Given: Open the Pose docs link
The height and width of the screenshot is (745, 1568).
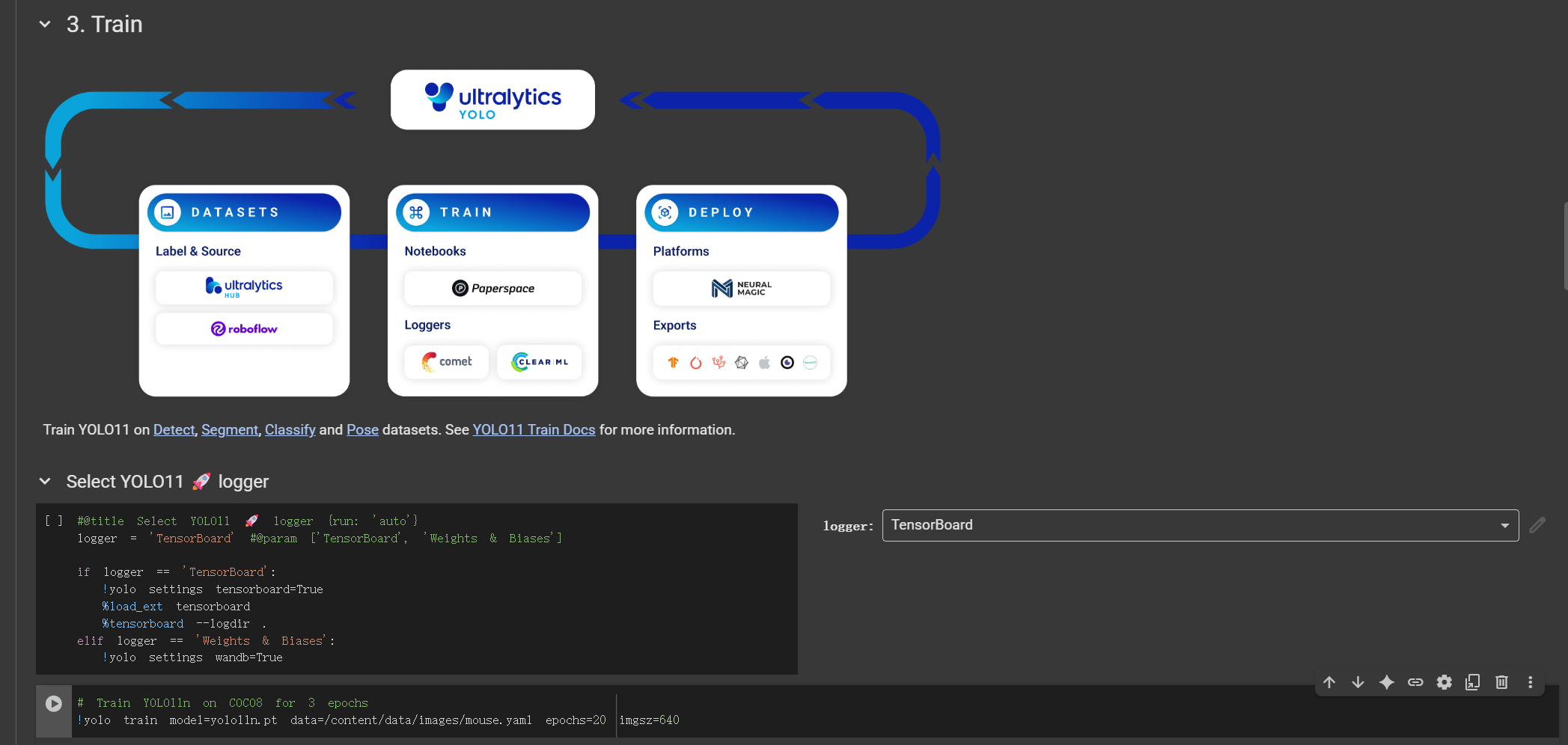Looking at the screenshot, I should pos(362,430).
